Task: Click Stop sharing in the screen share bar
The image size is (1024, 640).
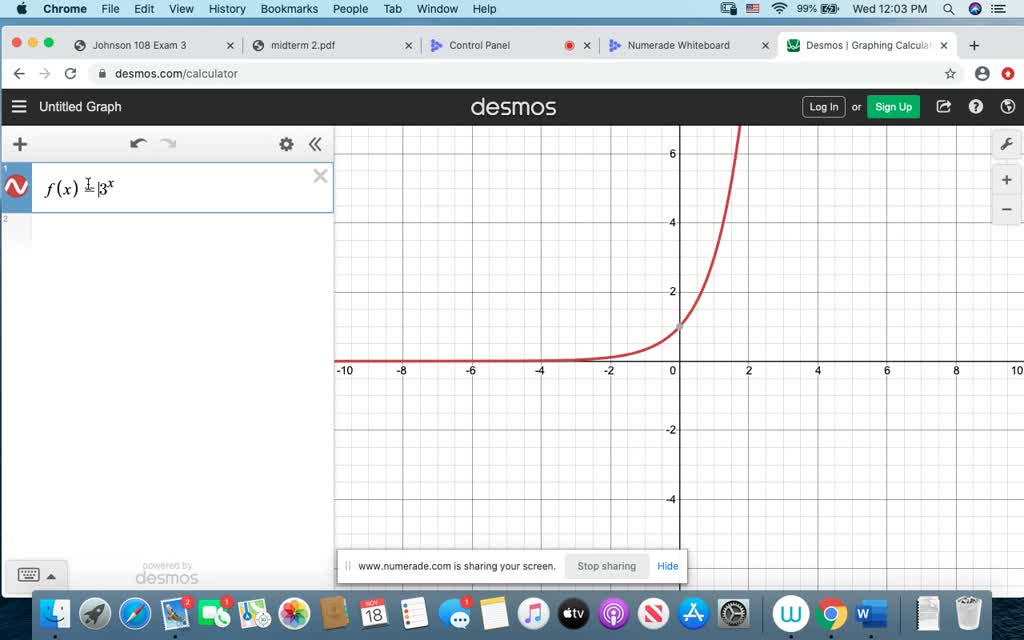Action: (606, 565)
